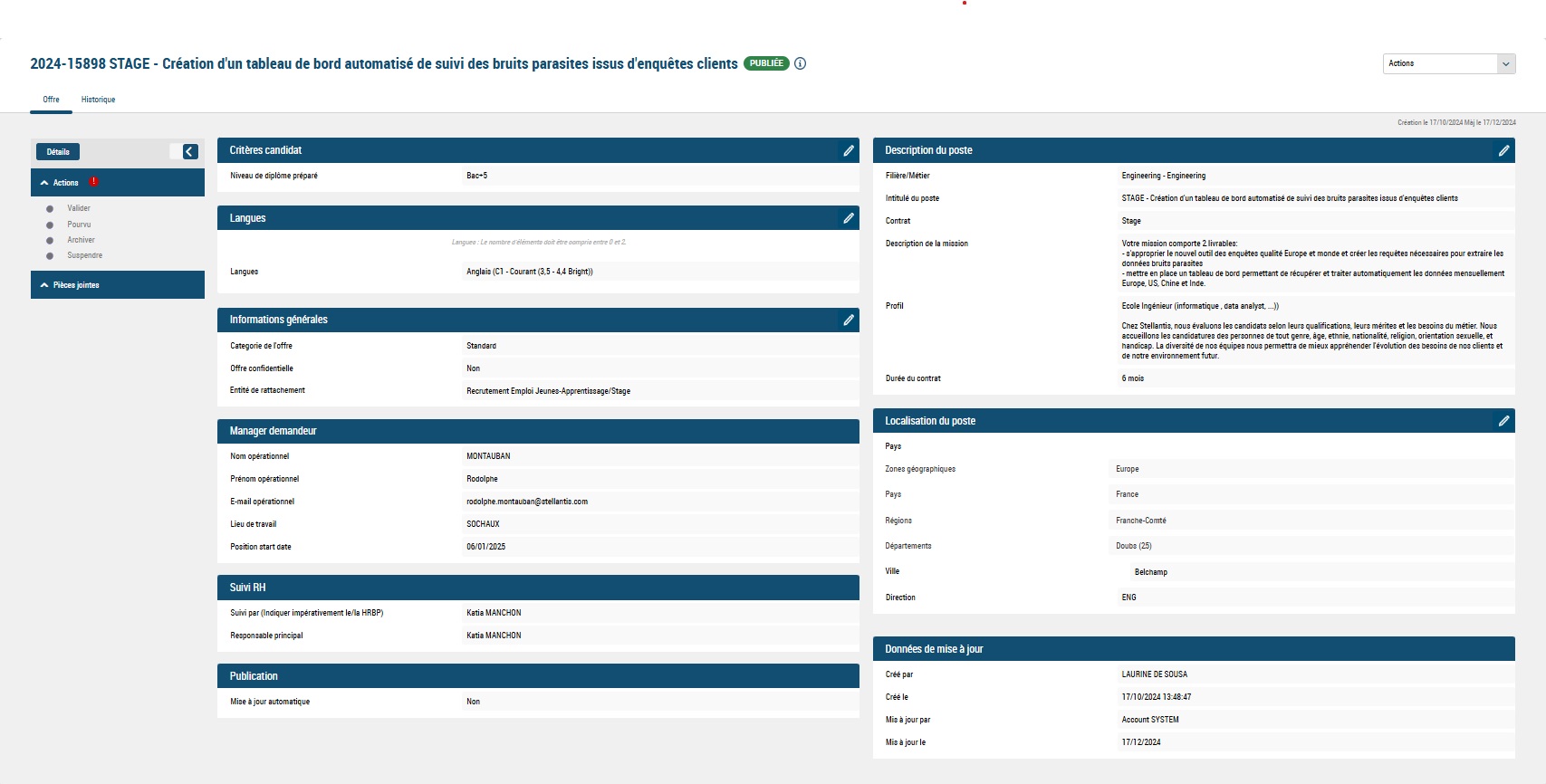1546x784 pixels.
Task: Select the Archiver action bullet
Action: click(50, 241)
